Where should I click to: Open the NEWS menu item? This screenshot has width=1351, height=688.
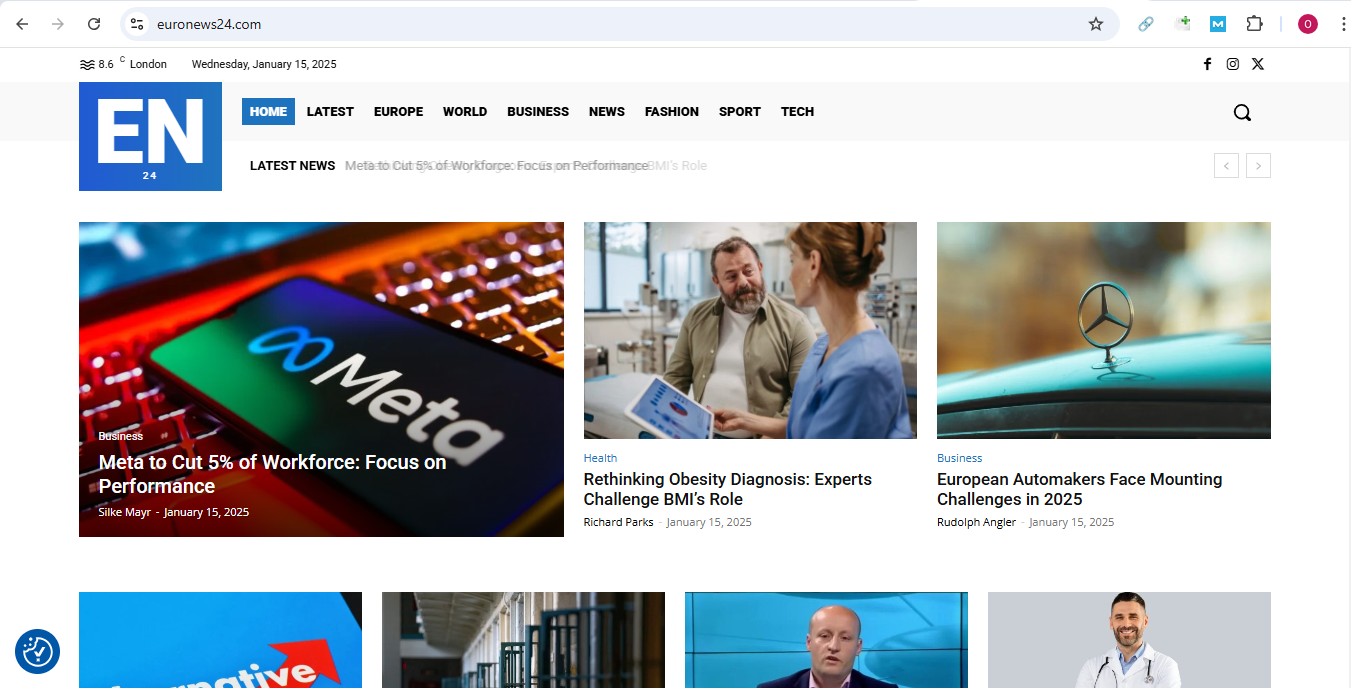607,112
